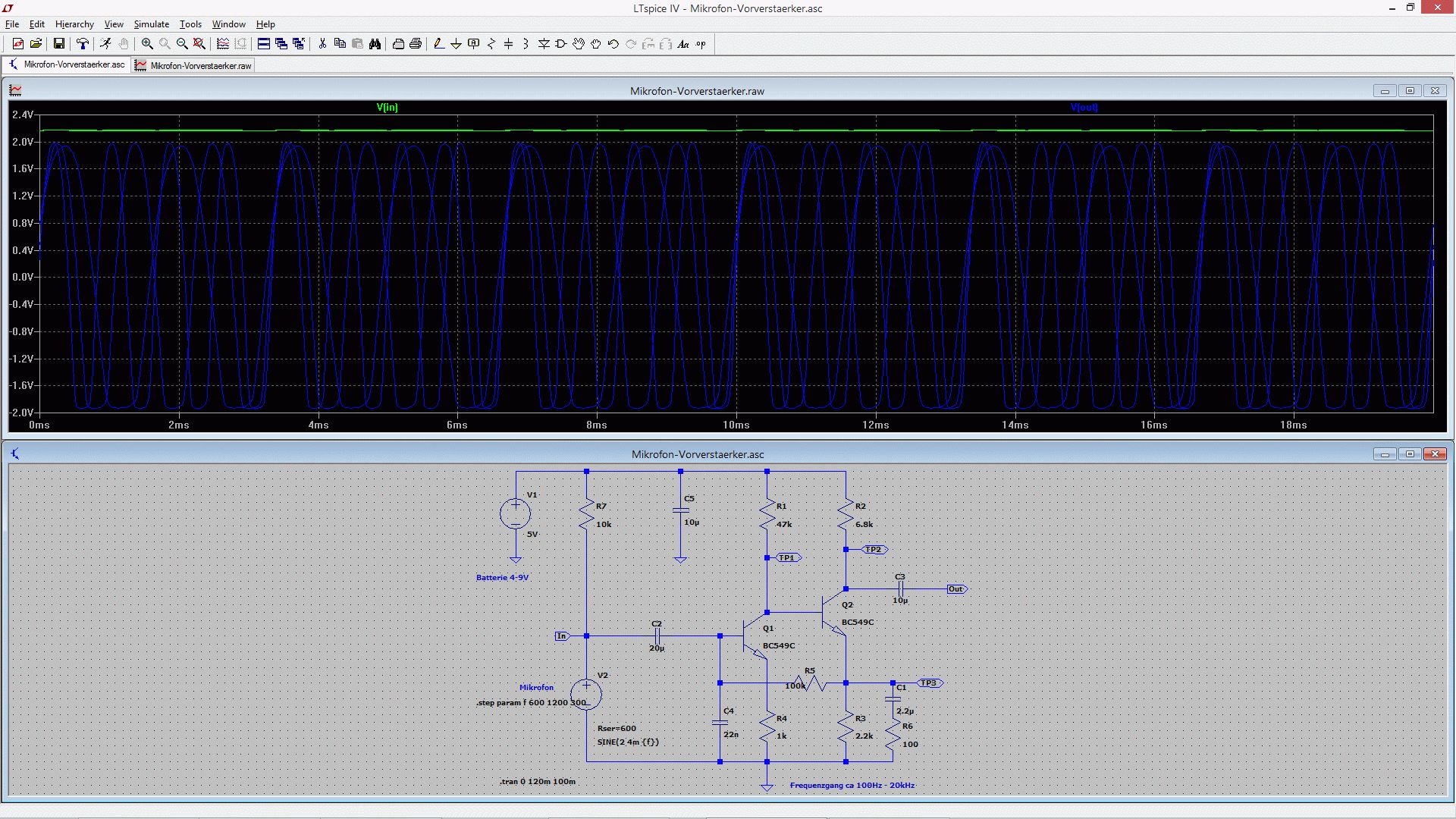Pick the Resistor component tool
The height and width of the screenshot is (819, 1456).
[x=491, y=44]
